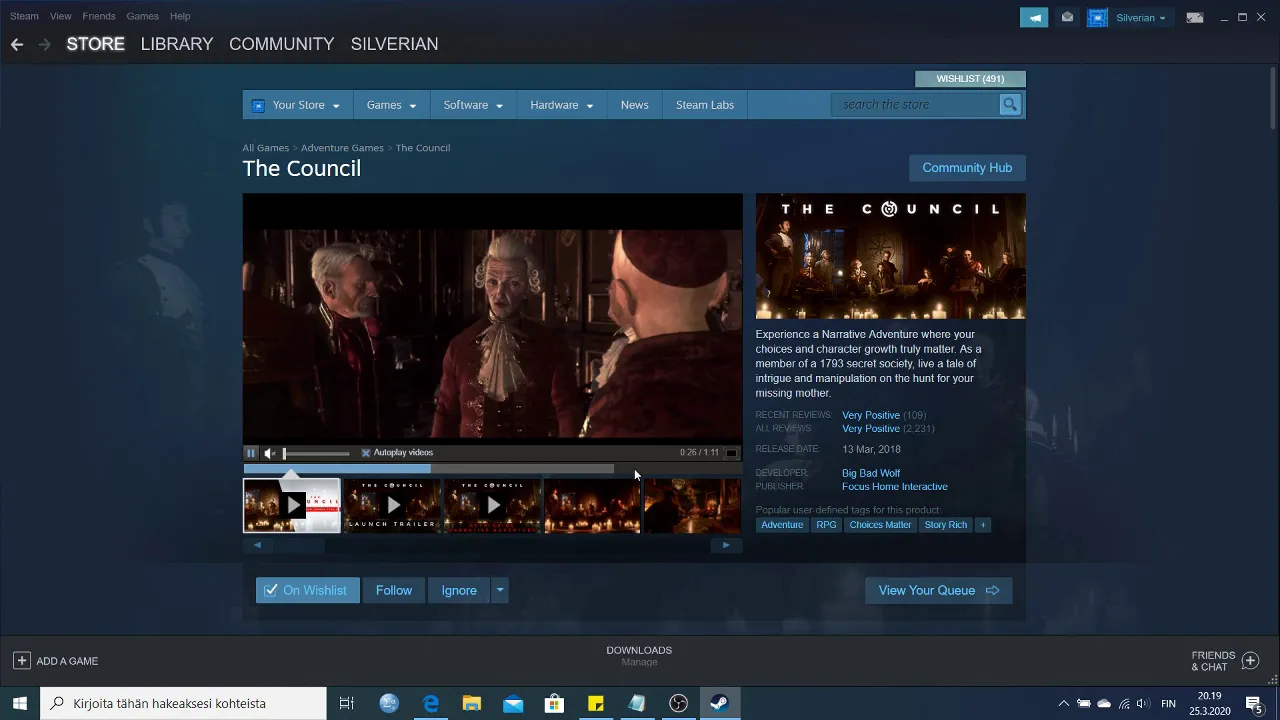This screenshot has width=1280, height=720.
Task: Switch to the SILVERIAN profile tab
Action: 394,44
